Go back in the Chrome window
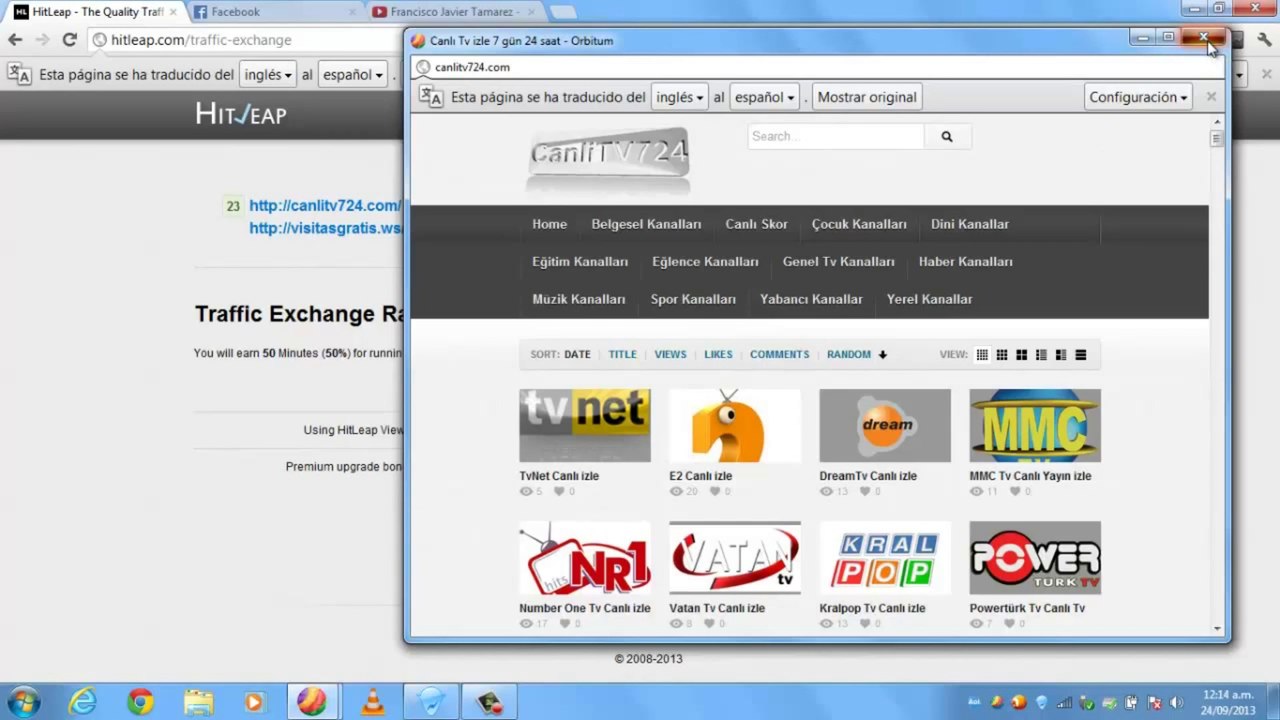The height and width of the screenshot is (720, 1280). (15, 40)
